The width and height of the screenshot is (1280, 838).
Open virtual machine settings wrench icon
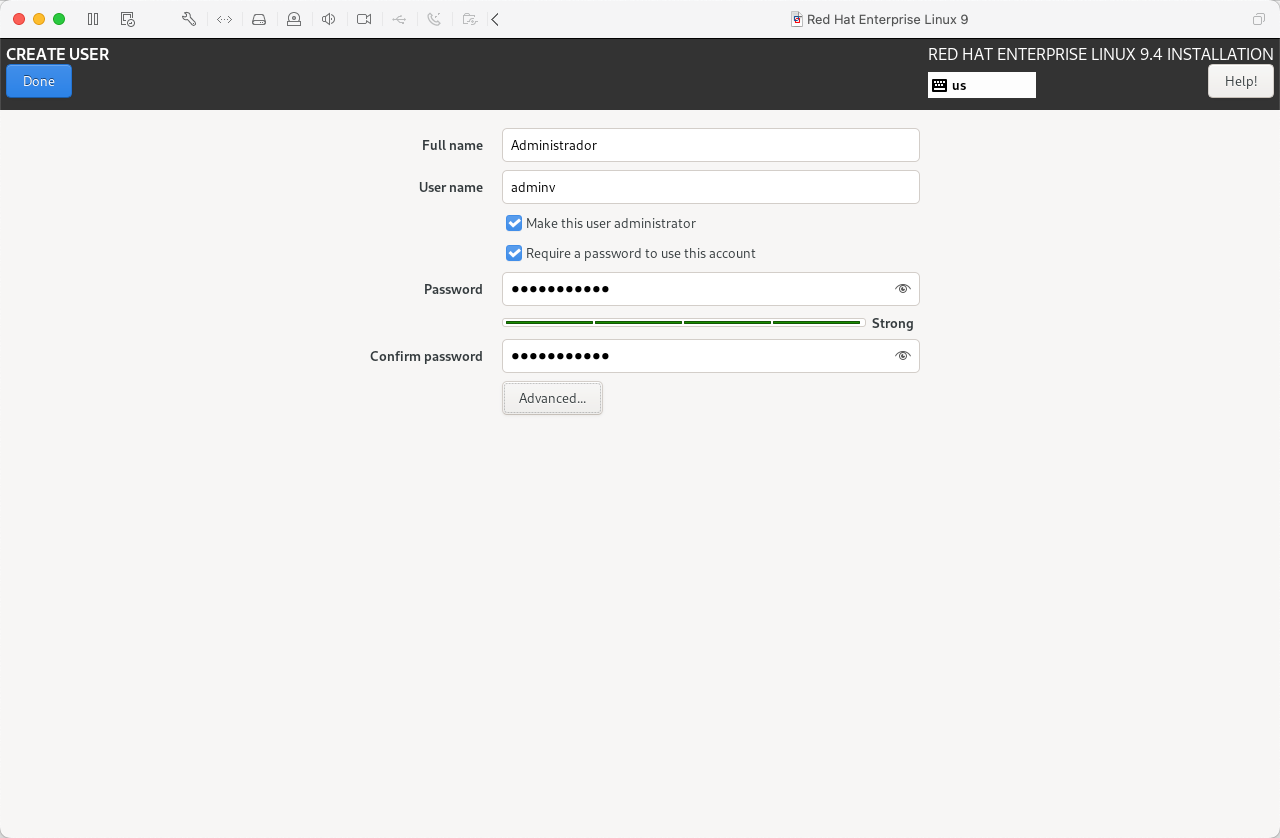coord(188,19)
